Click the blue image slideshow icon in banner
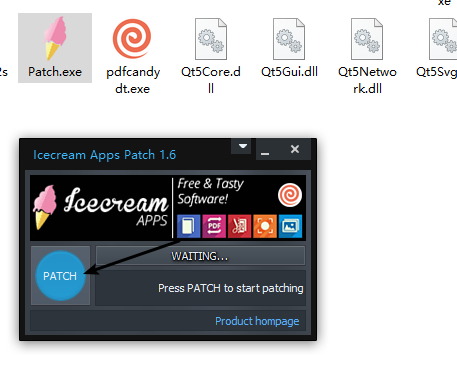This screenshot has width=457, height=384. 290,226
